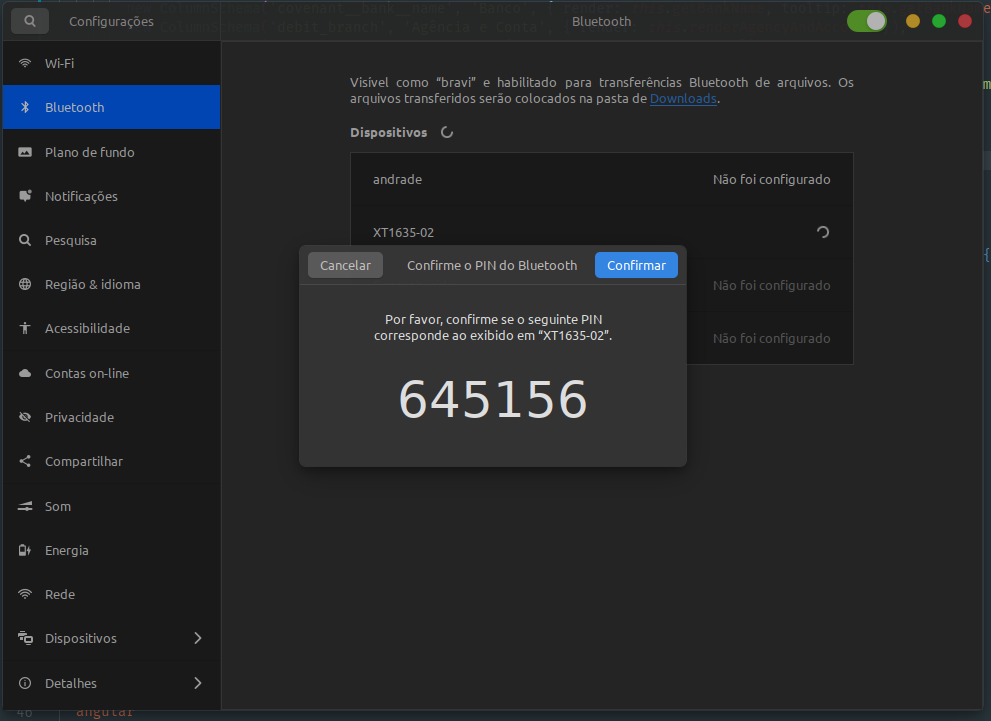Select the XT1635-02 device row
Image resolution: width=991 pixels, height=721 pixels.
tap(602, 233)
